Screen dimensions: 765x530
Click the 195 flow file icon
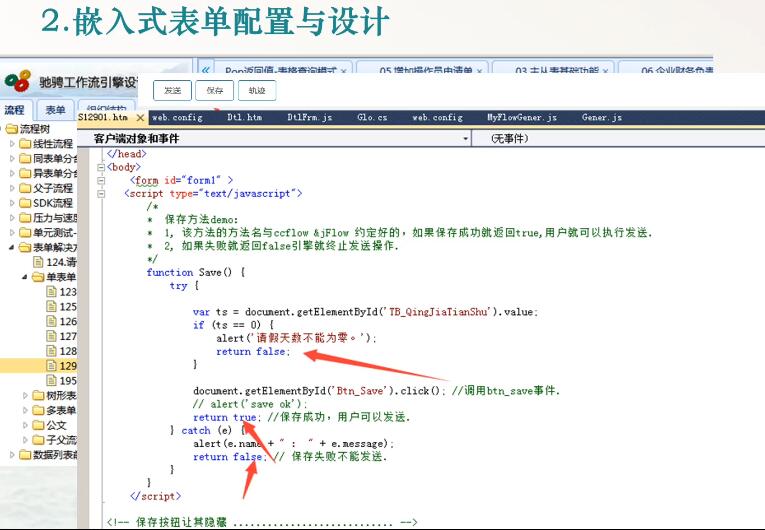click(x=51, y=380)
